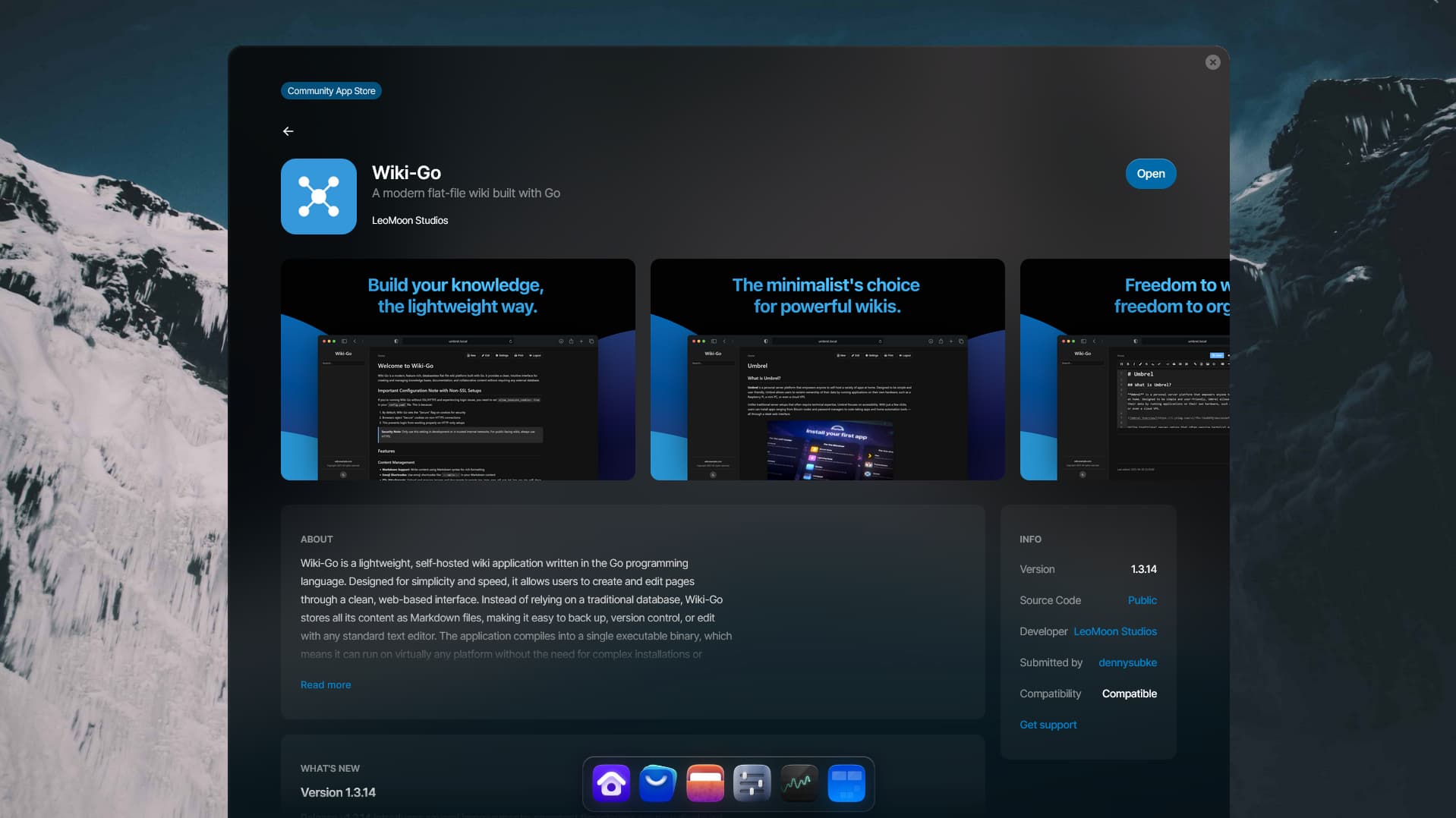
Task: Click the Submitted by label
Action: [x=1051, y=662]
